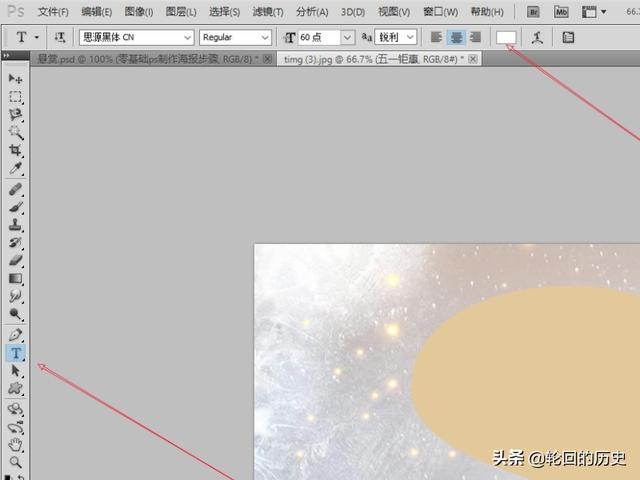Viewport: 640px width, 480px height.
Task: Activate the Pen tool
Action: point(16,333)
